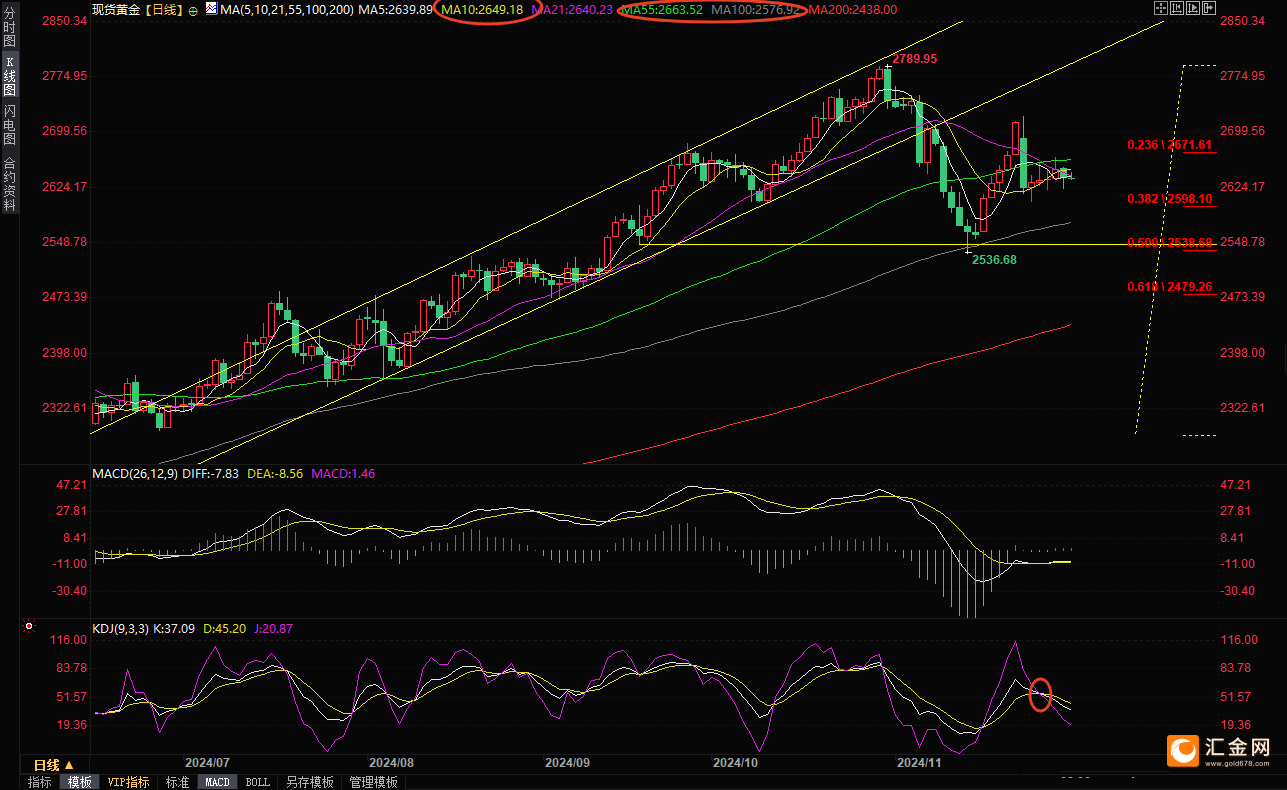This screenshot has height=790, width=1287.
Task: Select the 模板 bottom tab
Action: pos(79,782)
